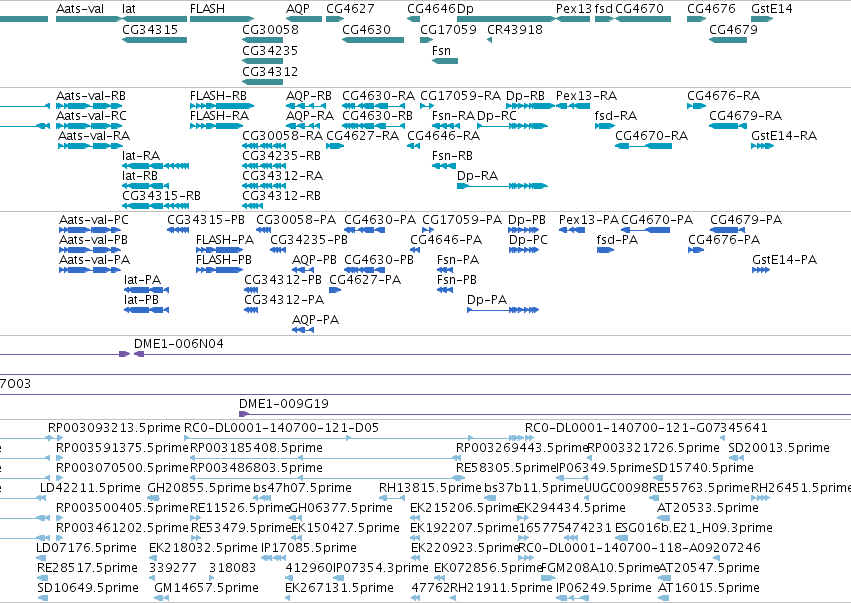The width and height of the screenshot is (851, 603).
Task: Select the CG34235 gene label
Action: (270, 50)
